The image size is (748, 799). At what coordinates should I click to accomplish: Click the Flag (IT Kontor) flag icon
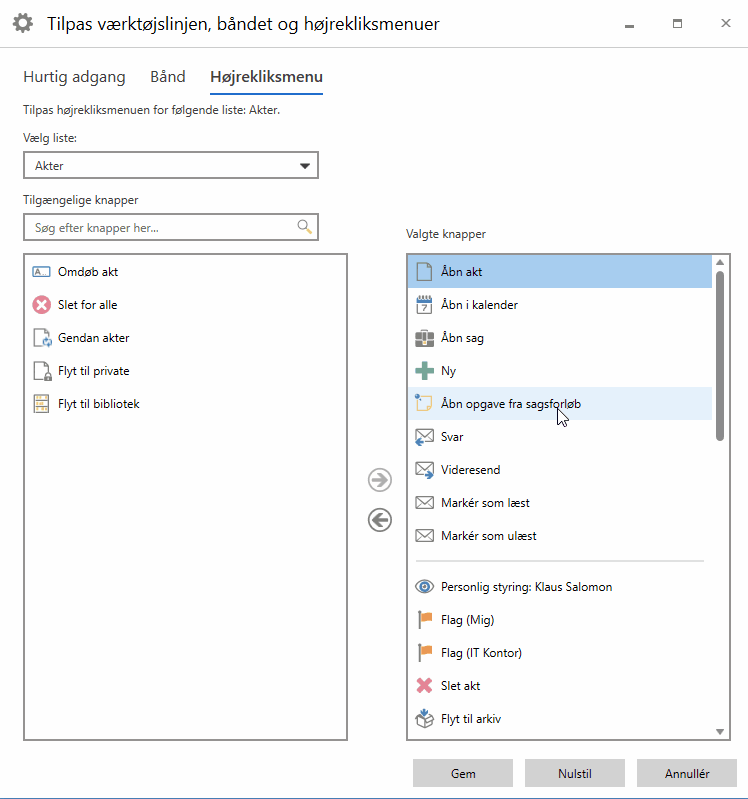[x=424, y=653]
